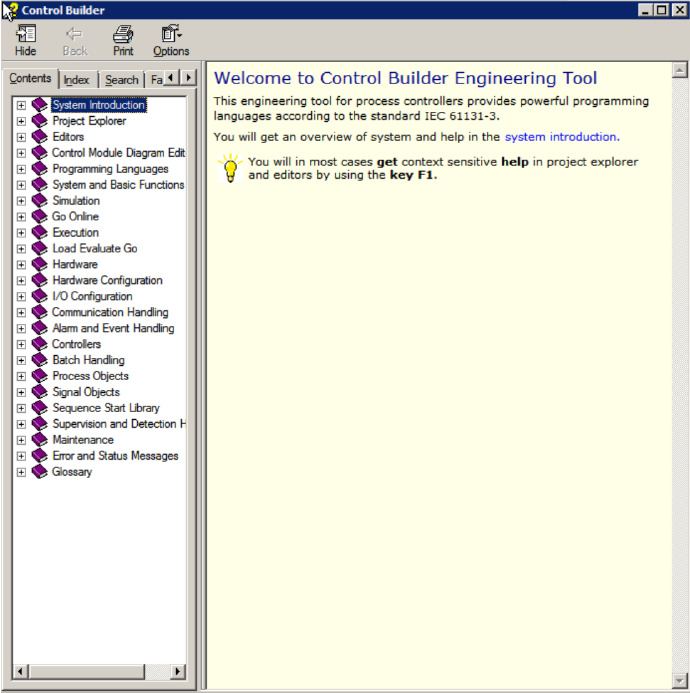Click the book icon beside Project Explorer
690x693 pixels.
[x=40, y=121]
